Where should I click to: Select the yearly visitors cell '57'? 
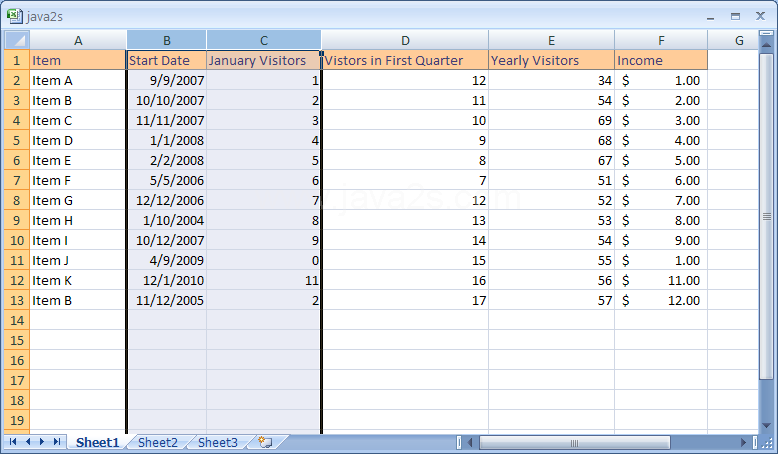point(551,300)
